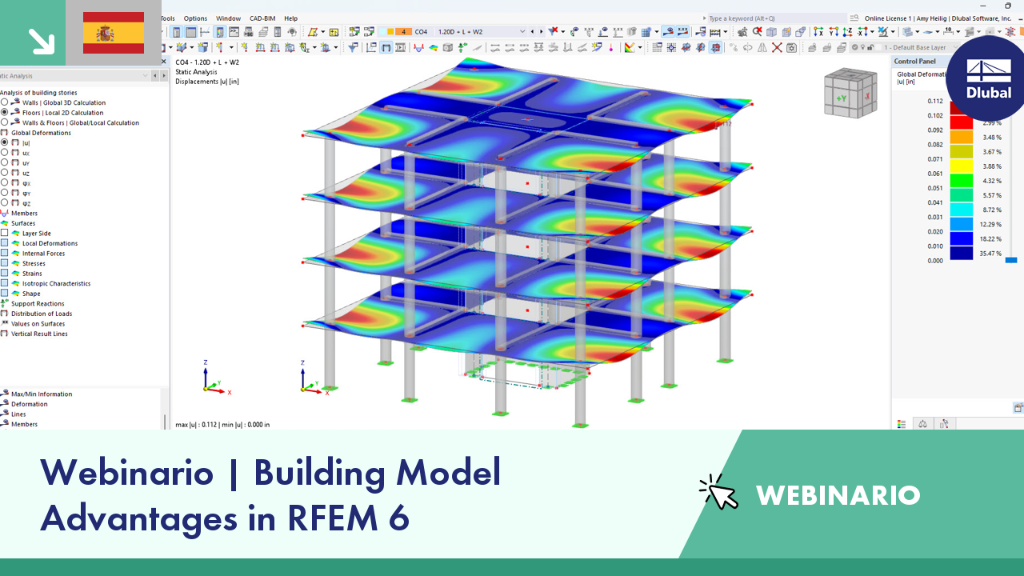Image resolution: width=1024 pixels, height=576 pixels.
Task: Click the view in X direction icon
Action: click(818, 31)
